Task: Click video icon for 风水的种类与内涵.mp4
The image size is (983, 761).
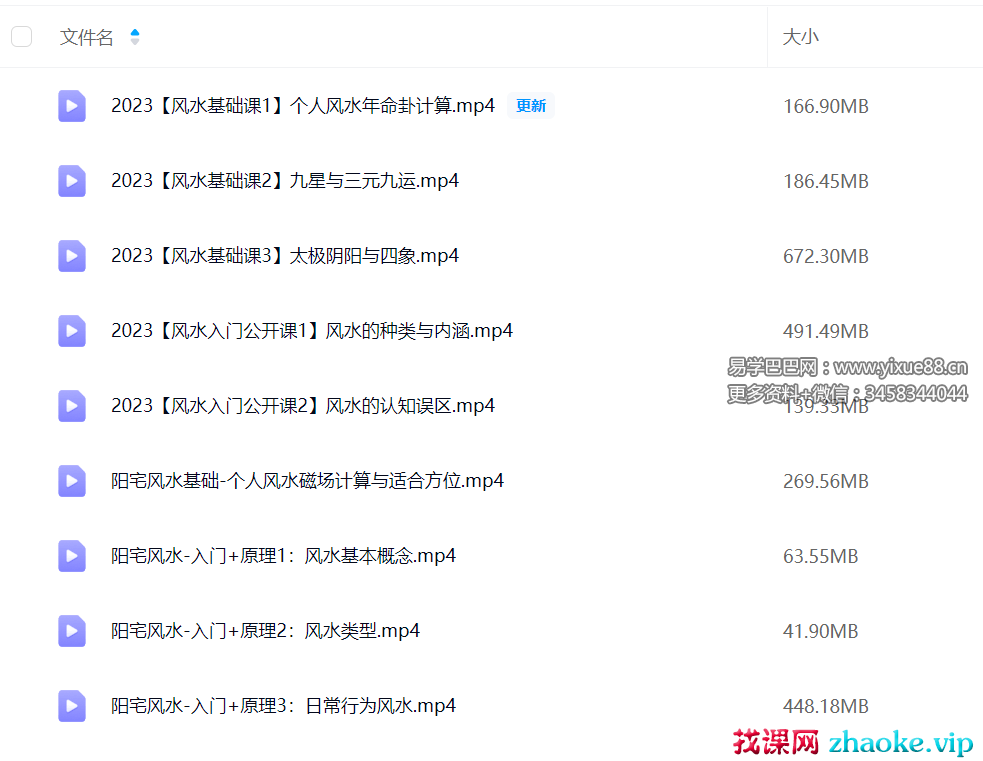Action: [x=71, y=331]
